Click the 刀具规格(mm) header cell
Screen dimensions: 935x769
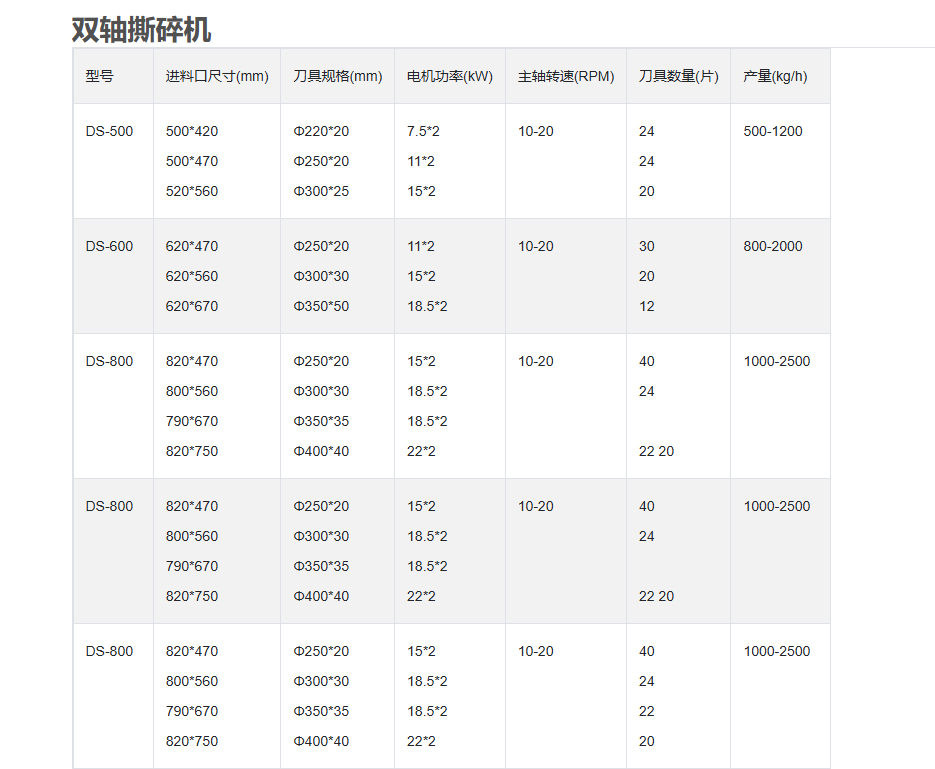[x=337, y=76]
